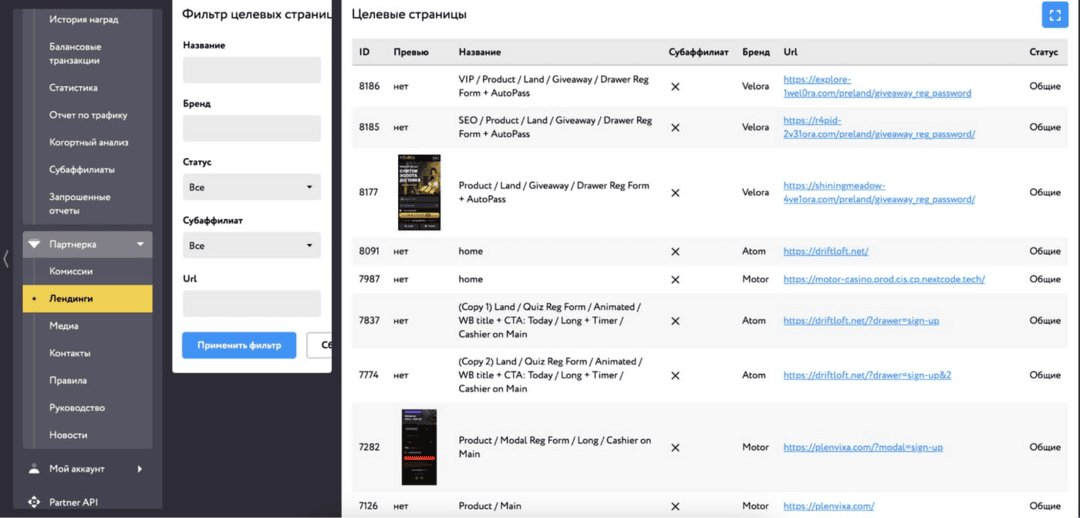Click the Применить фильтр button
1080x518 pixels.
[239, 345]
